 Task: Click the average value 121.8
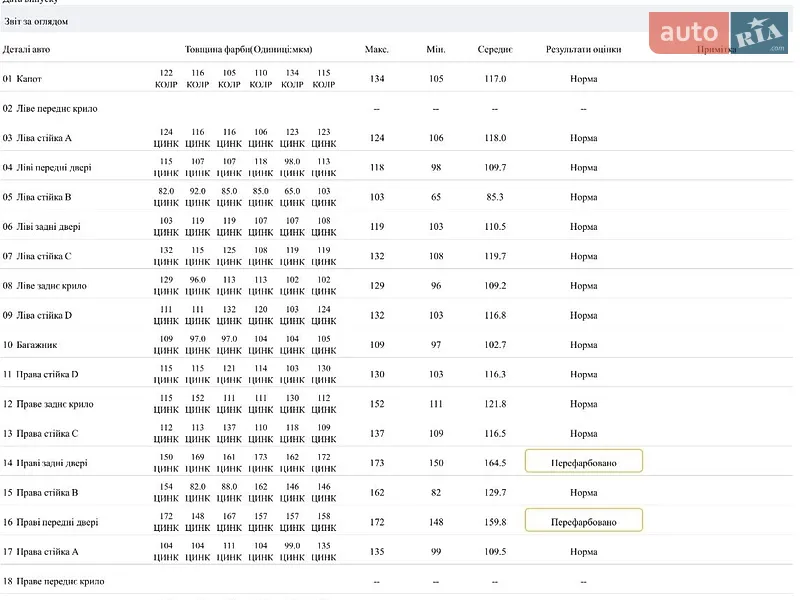tap(495, 404)
